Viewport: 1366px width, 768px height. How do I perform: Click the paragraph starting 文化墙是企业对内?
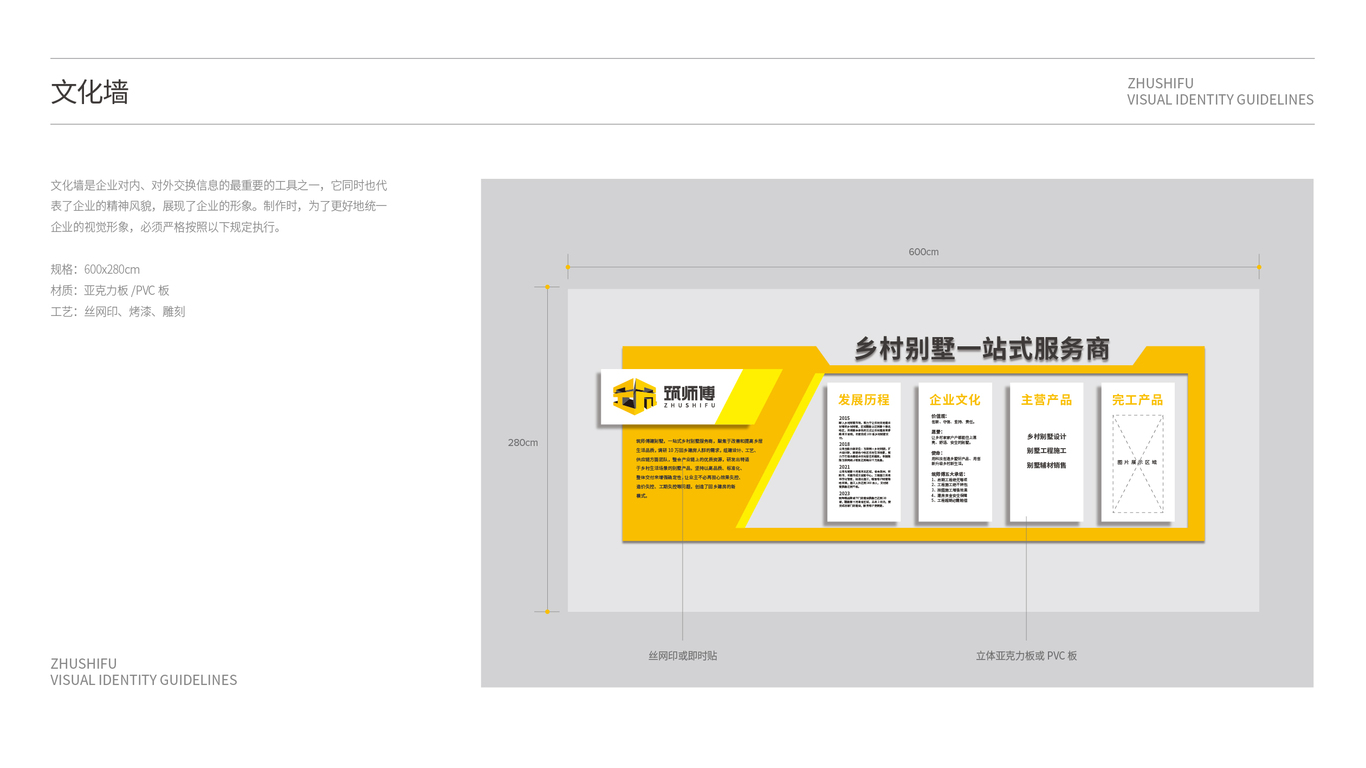click(x=219, y=206)
